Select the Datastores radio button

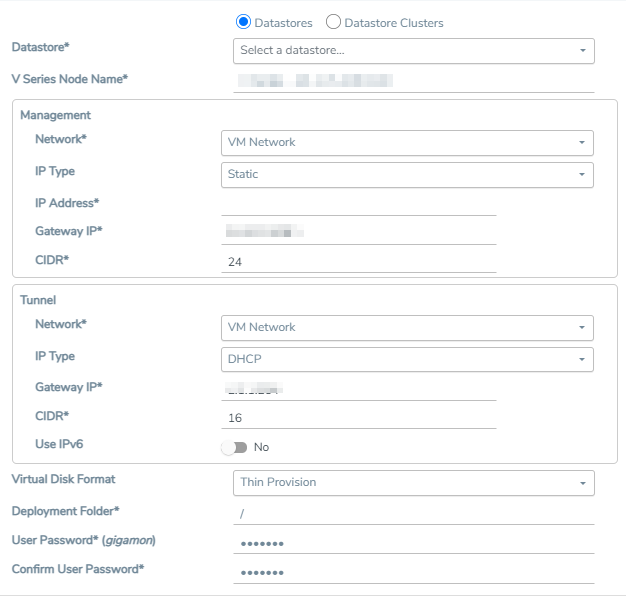click(x=243, y=22)
